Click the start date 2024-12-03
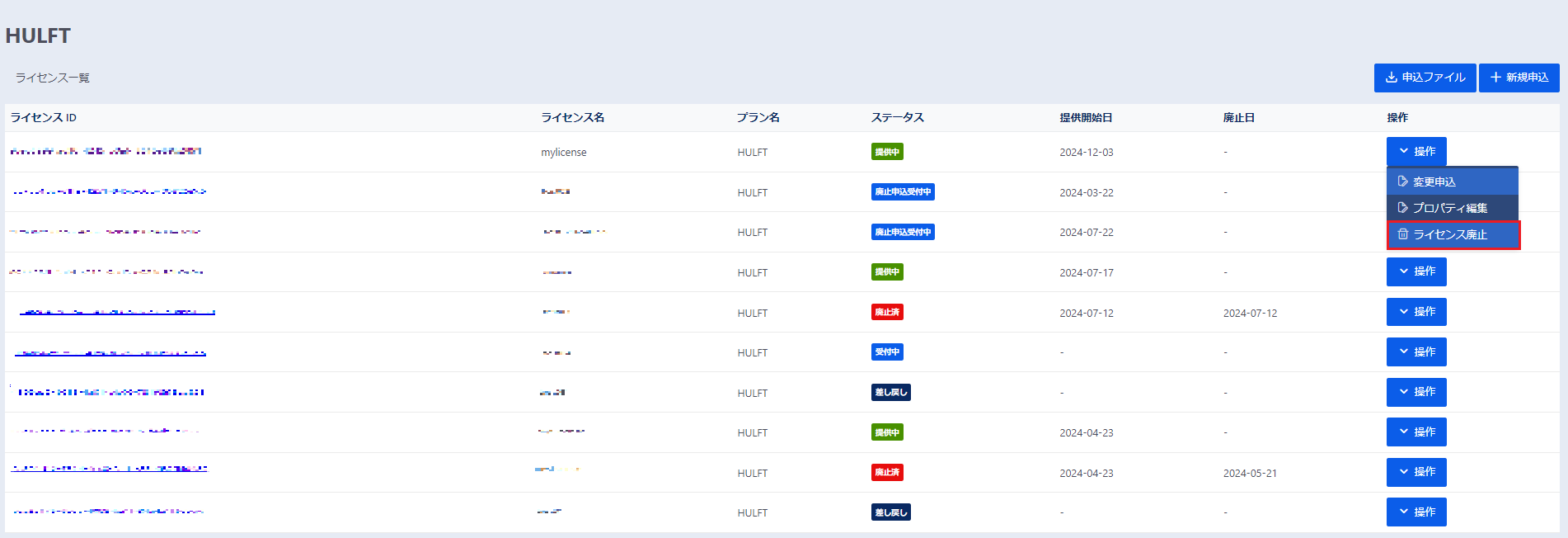The image size is (1568, 538). 1087,153
